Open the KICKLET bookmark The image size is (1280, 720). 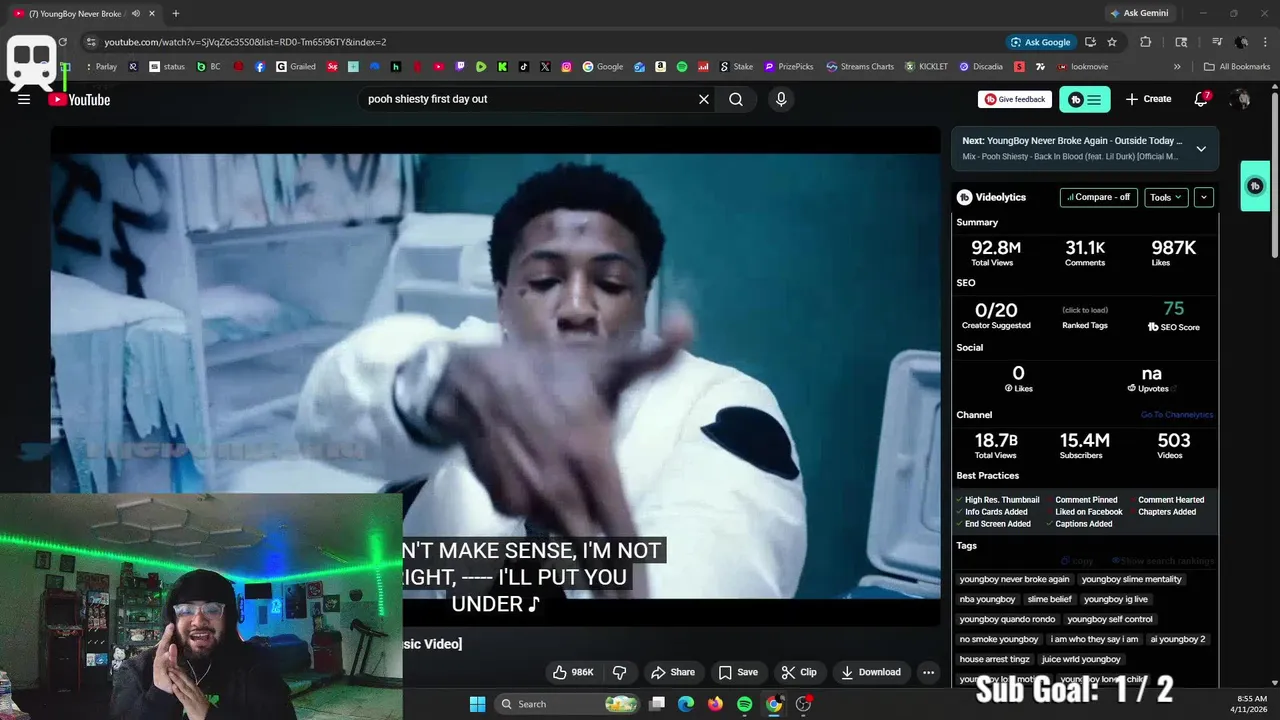pyautogui.click(x=926, y=67)
